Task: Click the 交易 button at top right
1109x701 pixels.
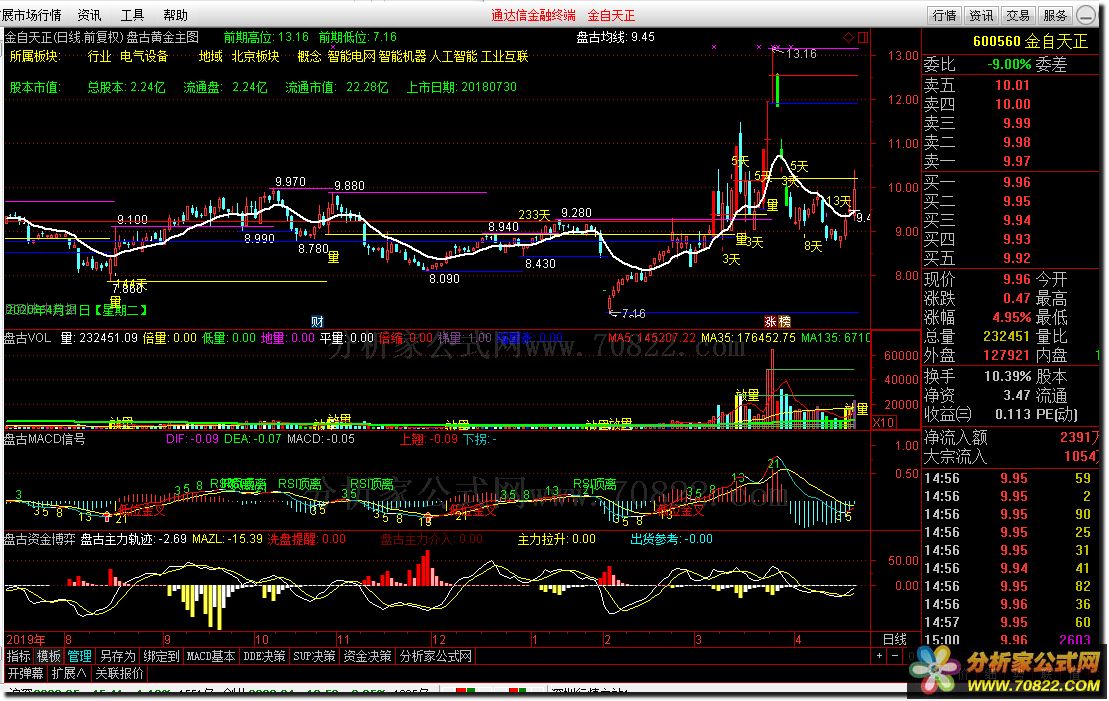Action: pos(1018,15)
